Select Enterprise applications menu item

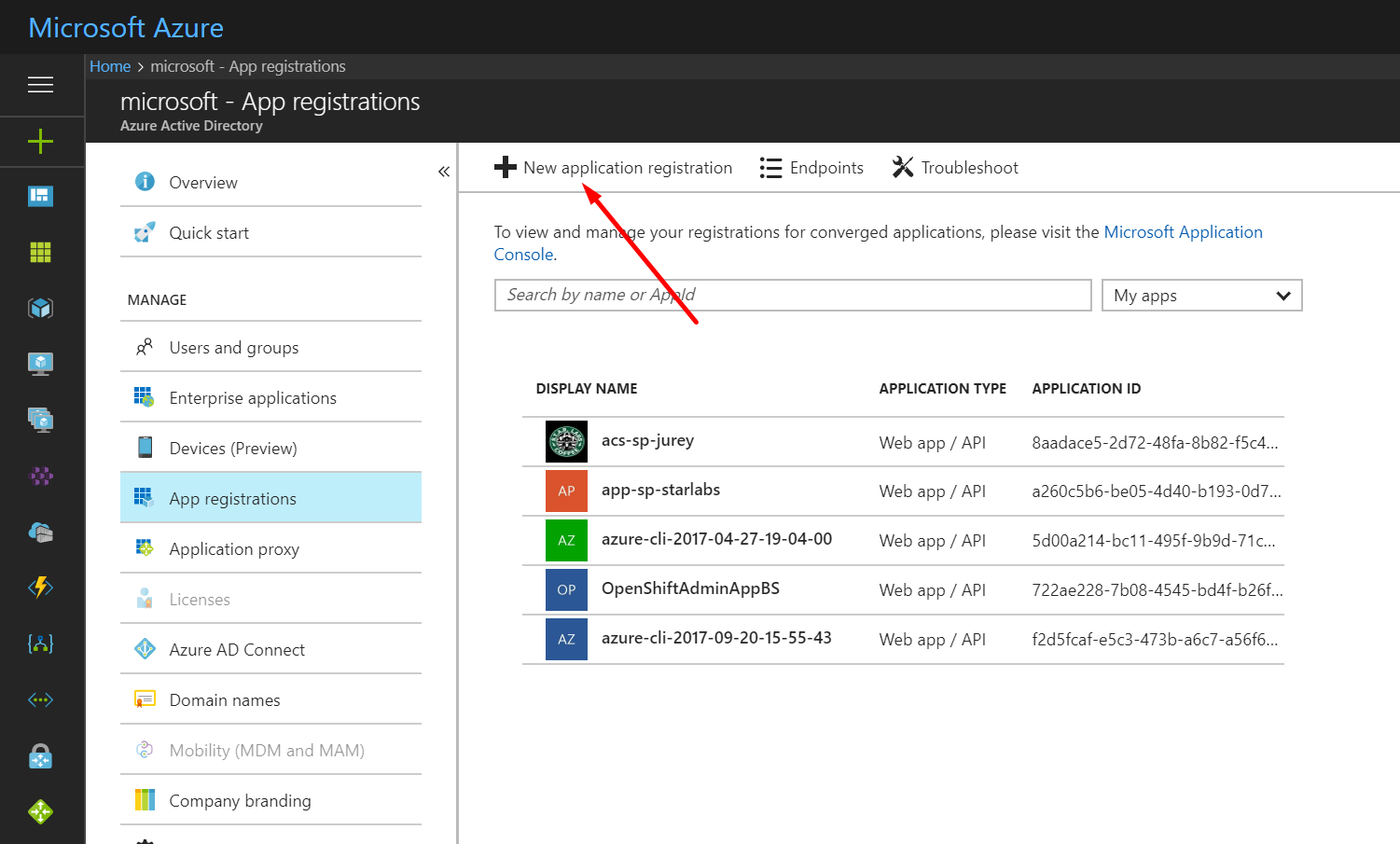(252, 398)
